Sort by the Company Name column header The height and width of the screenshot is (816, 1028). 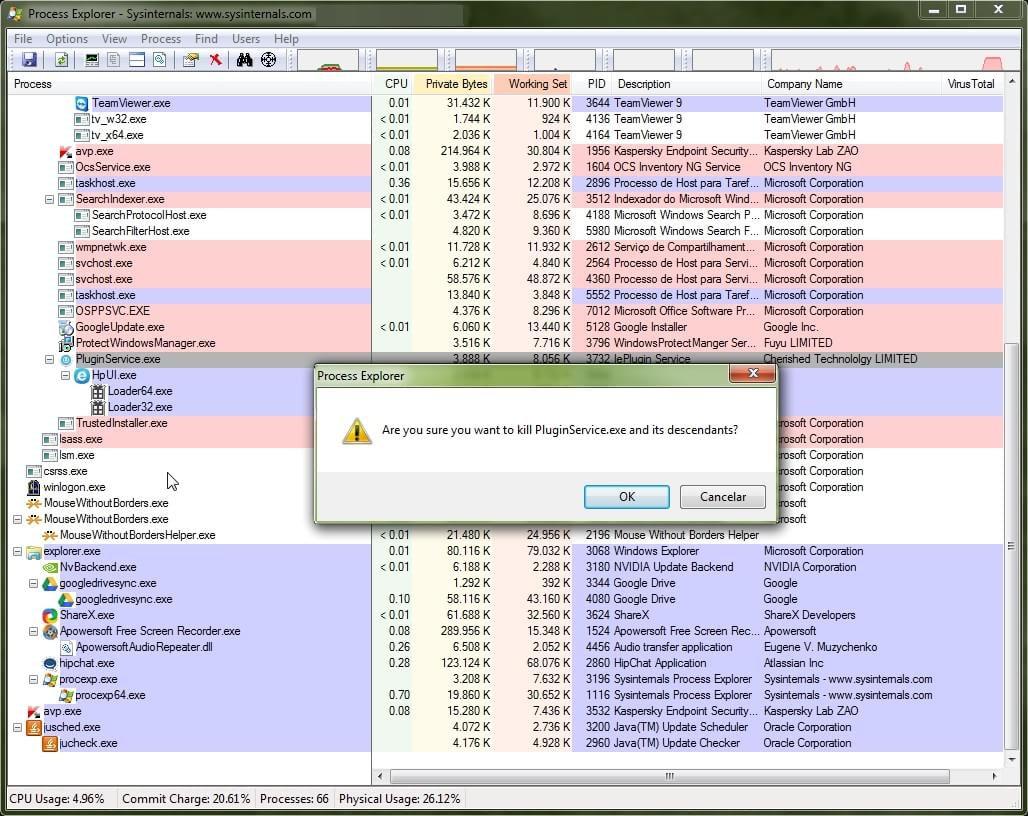[850, 84]
